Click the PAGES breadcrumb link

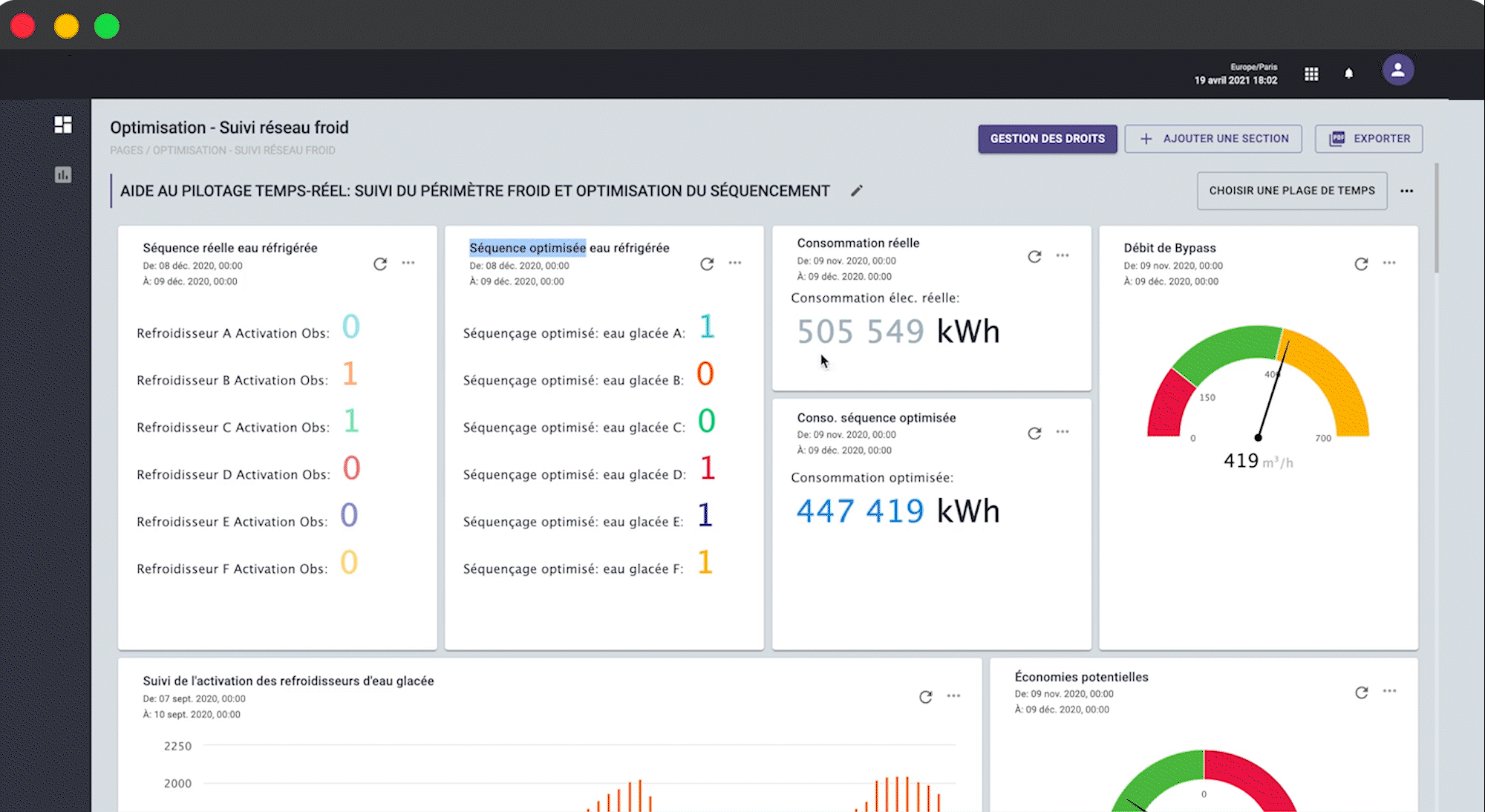click(x=126, y=151)
